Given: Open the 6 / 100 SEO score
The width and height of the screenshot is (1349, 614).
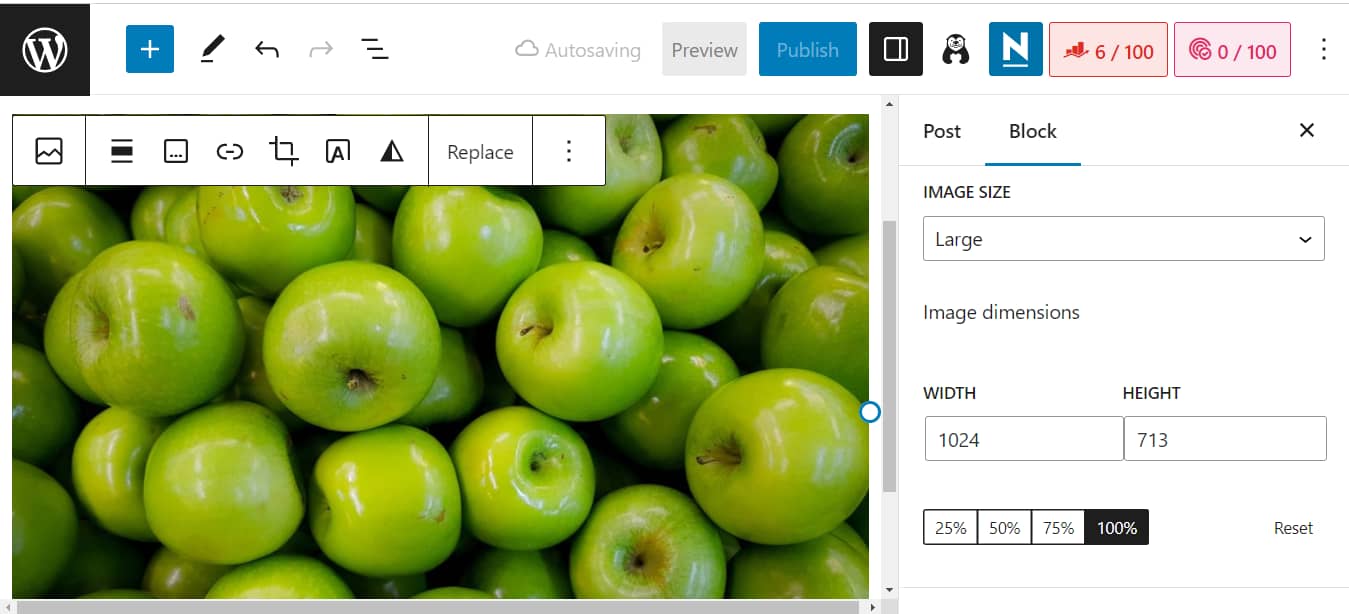Looking at the screenshot, I should (x=1108, y=50).
